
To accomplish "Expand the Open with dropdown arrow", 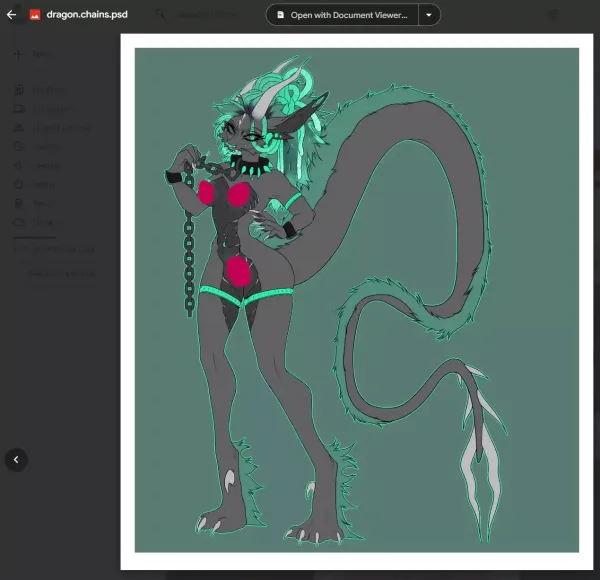I will pos(429,15).
